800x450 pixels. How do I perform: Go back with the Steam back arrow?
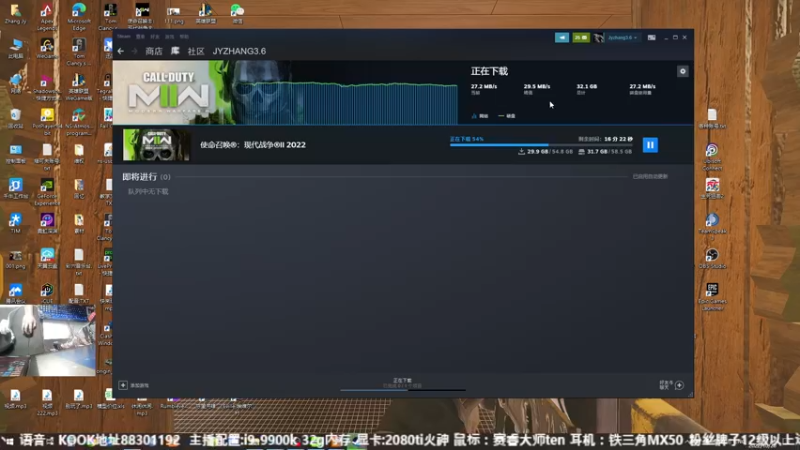(121, 51)
